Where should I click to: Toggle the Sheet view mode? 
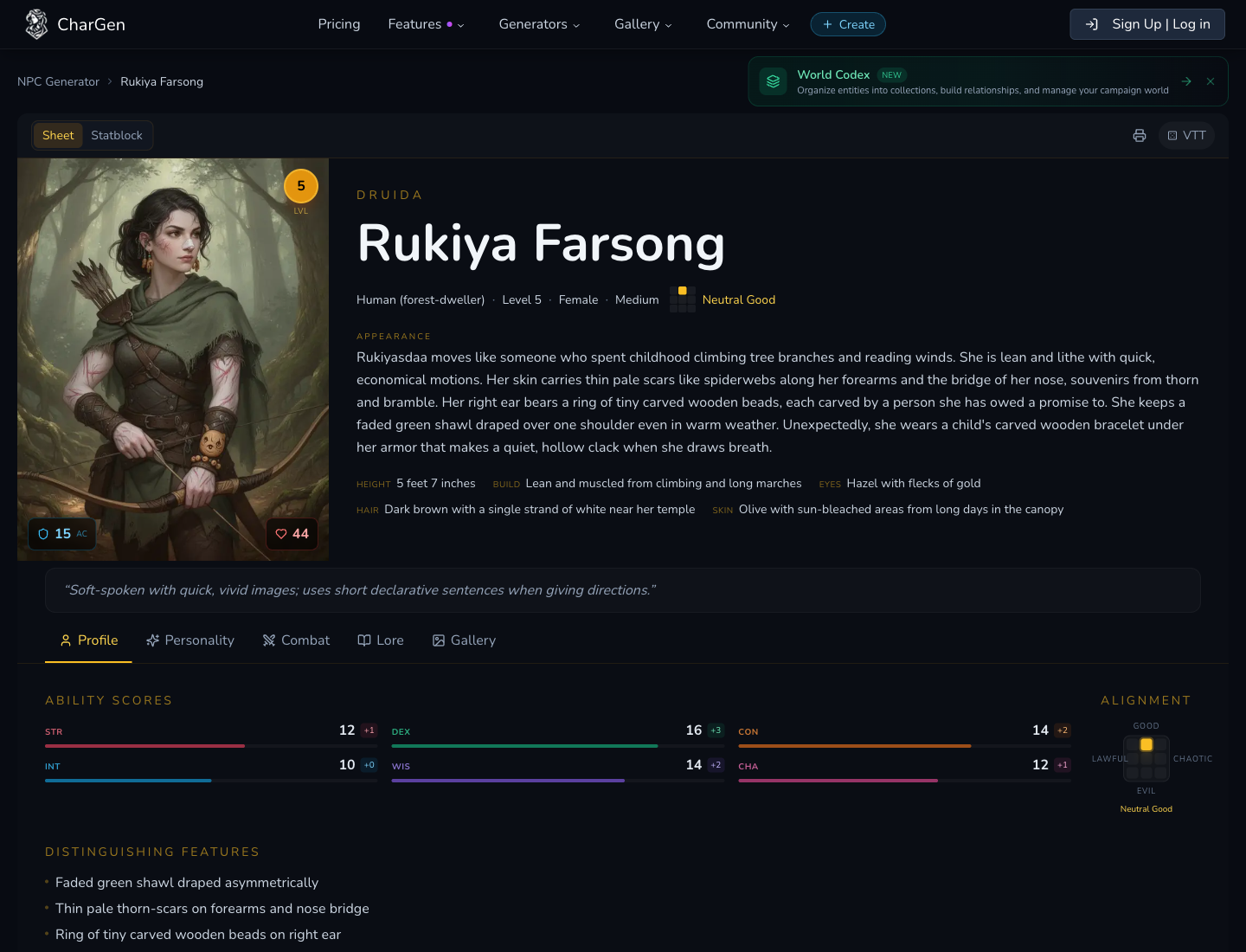(58, 135)
